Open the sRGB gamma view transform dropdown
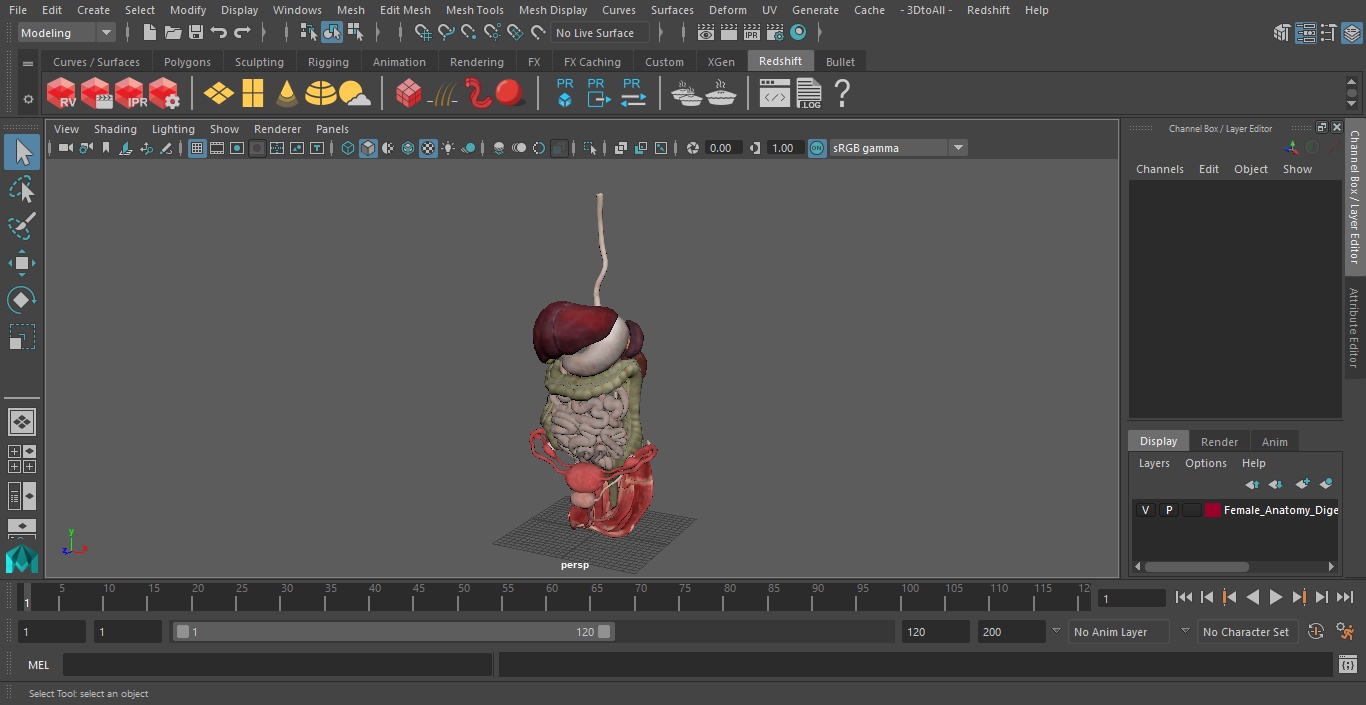The image size is (1366, 705). click(x=898, y=148)
